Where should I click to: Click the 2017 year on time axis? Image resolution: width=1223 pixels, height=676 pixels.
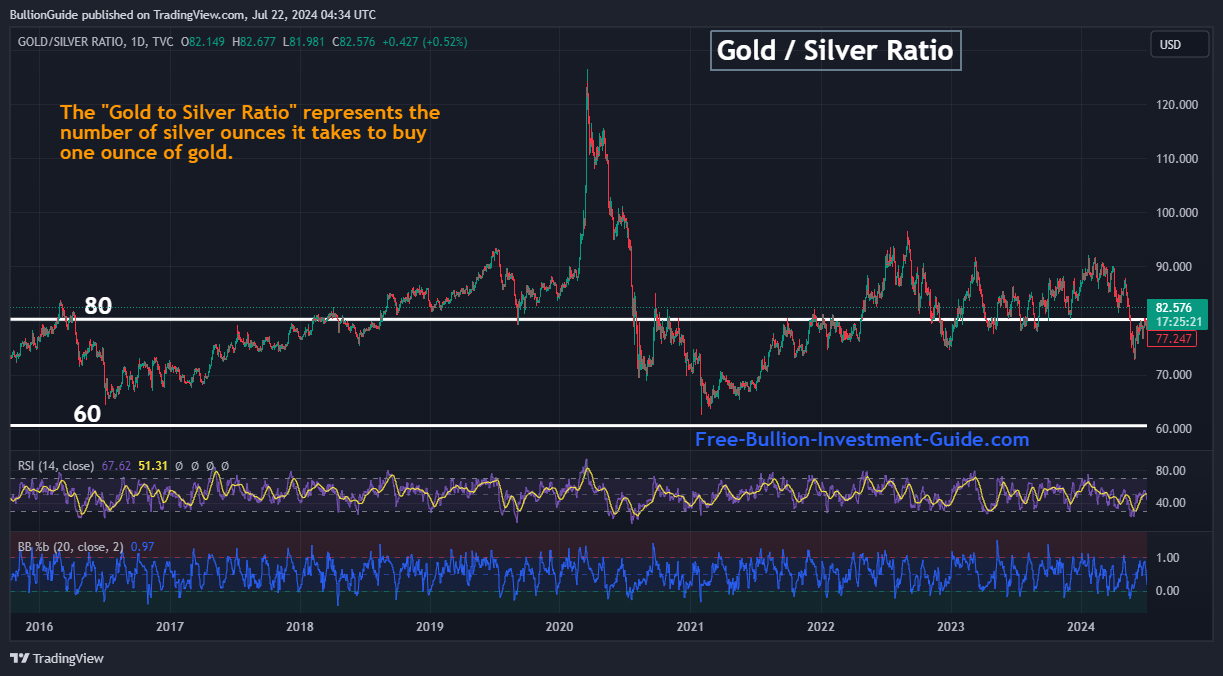169,627
